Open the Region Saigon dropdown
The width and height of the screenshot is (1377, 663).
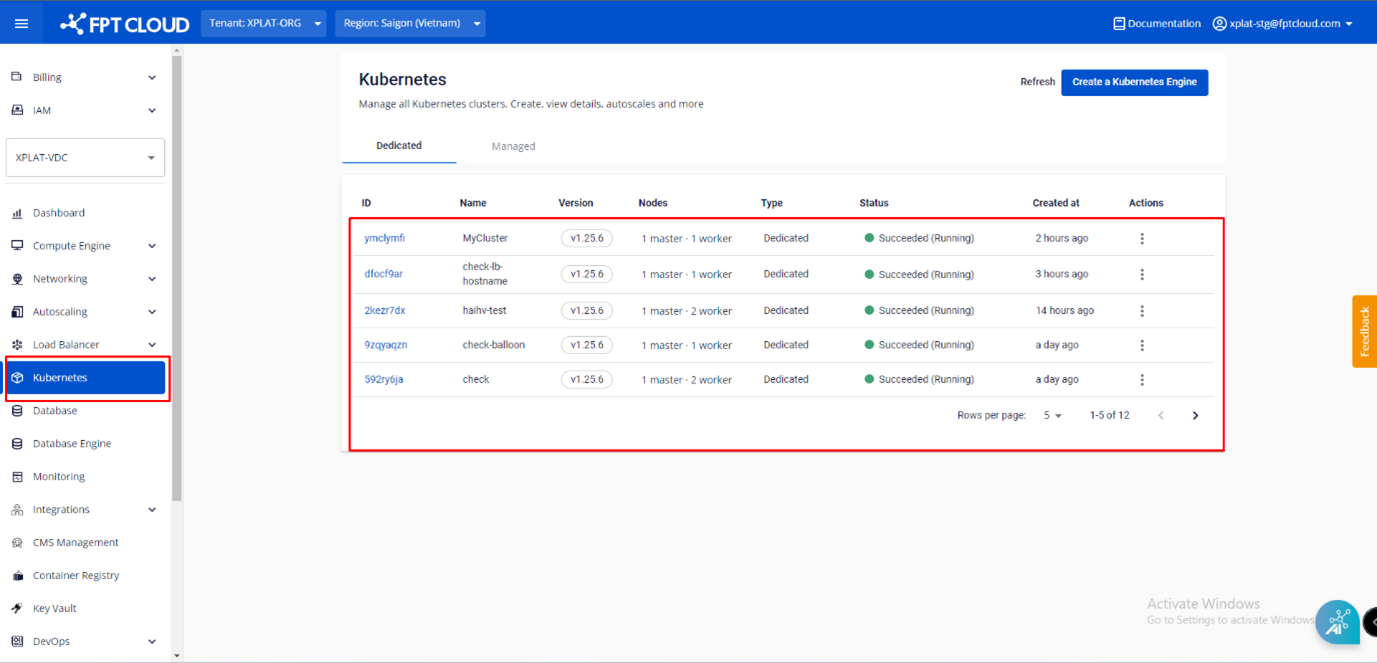pos(410,23)
